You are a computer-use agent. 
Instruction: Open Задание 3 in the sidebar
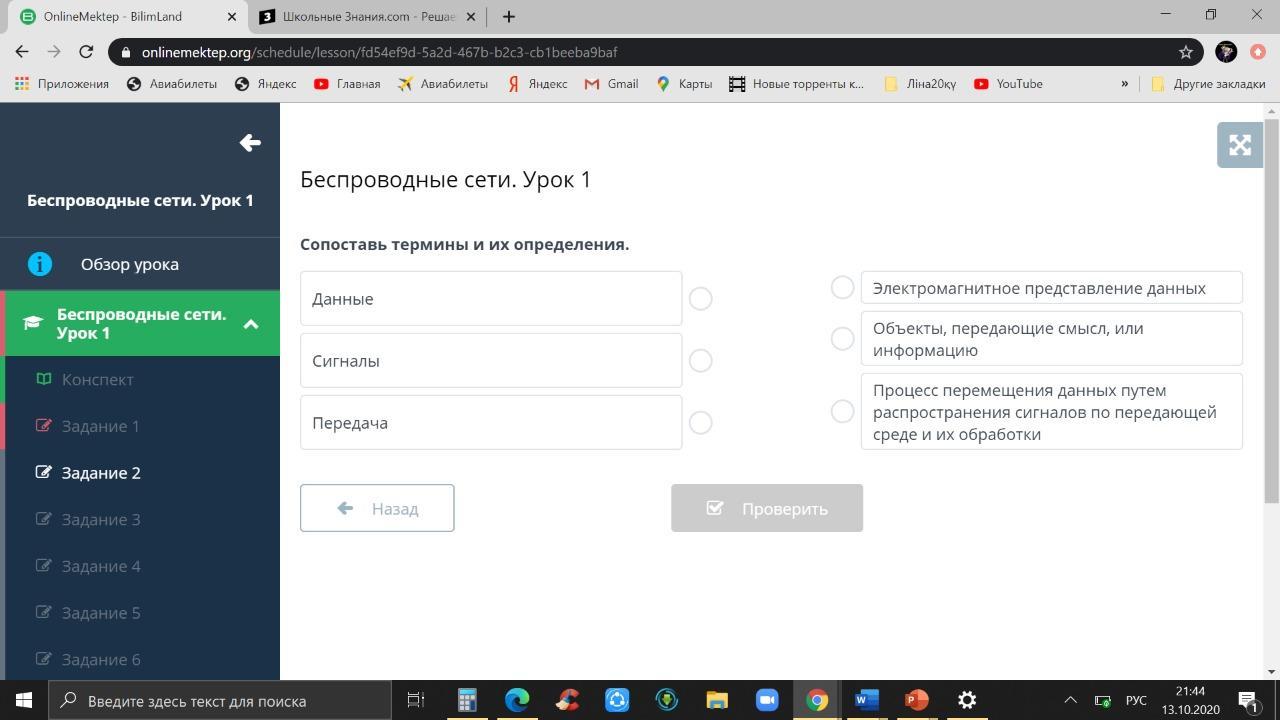click(x=101, y=519)
